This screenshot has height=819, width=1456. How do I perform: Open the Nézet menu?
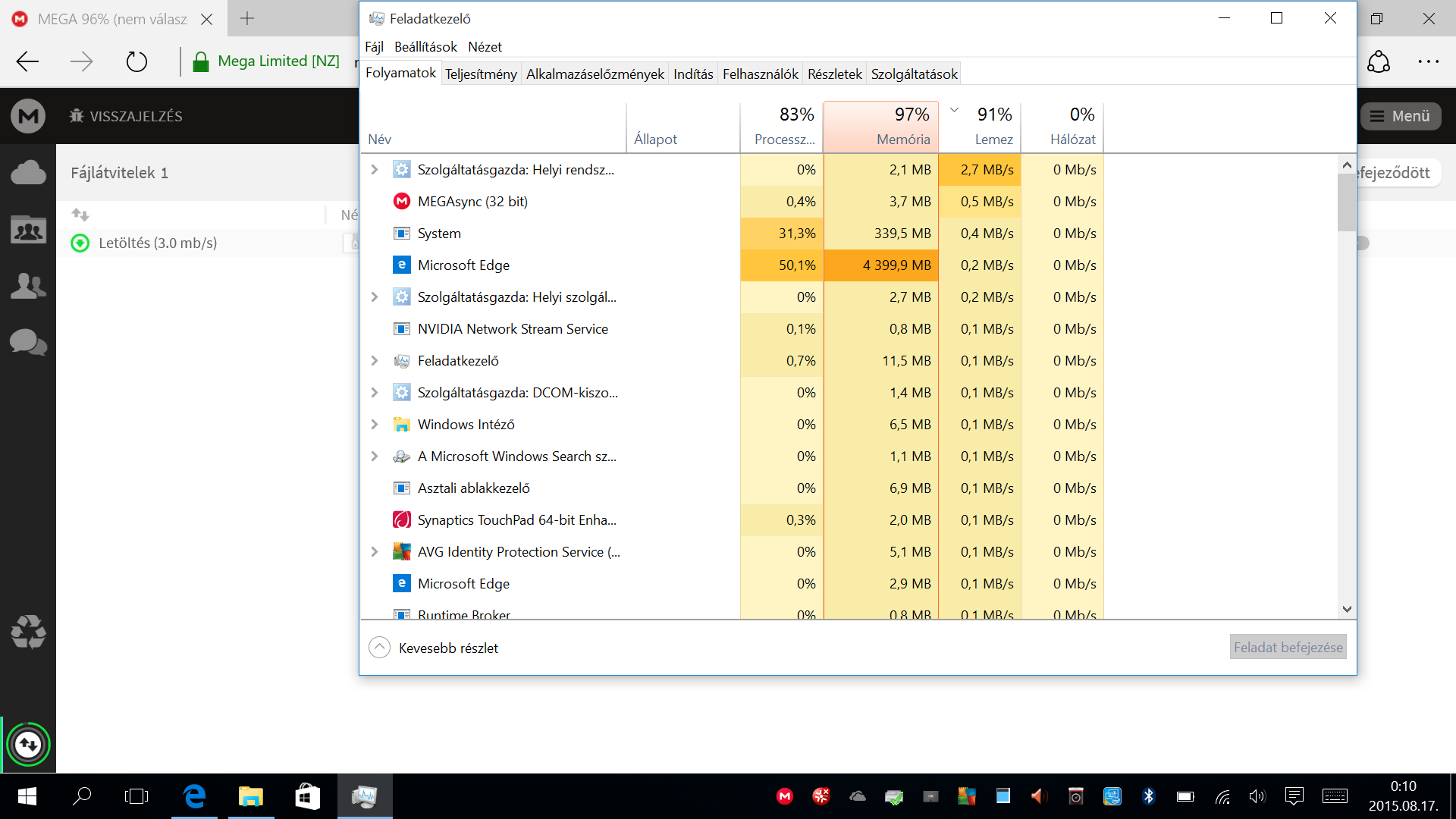pos(485,47)
